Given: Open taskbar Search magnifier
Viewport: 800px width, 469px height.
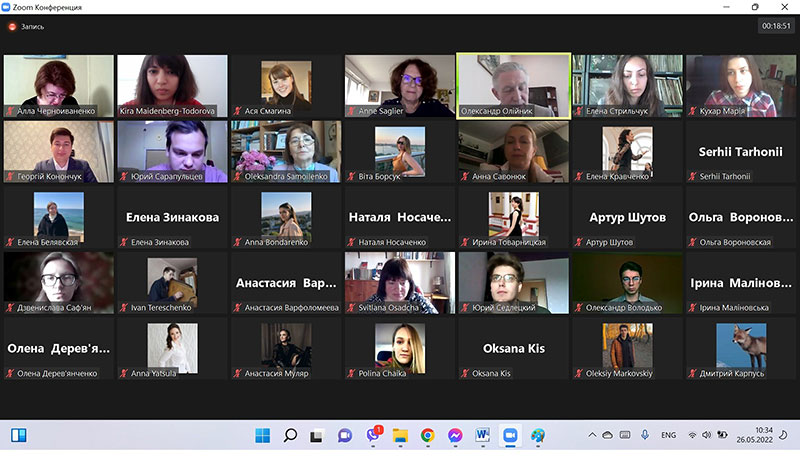Looking at the screenshot, I should tap(290, 435).
